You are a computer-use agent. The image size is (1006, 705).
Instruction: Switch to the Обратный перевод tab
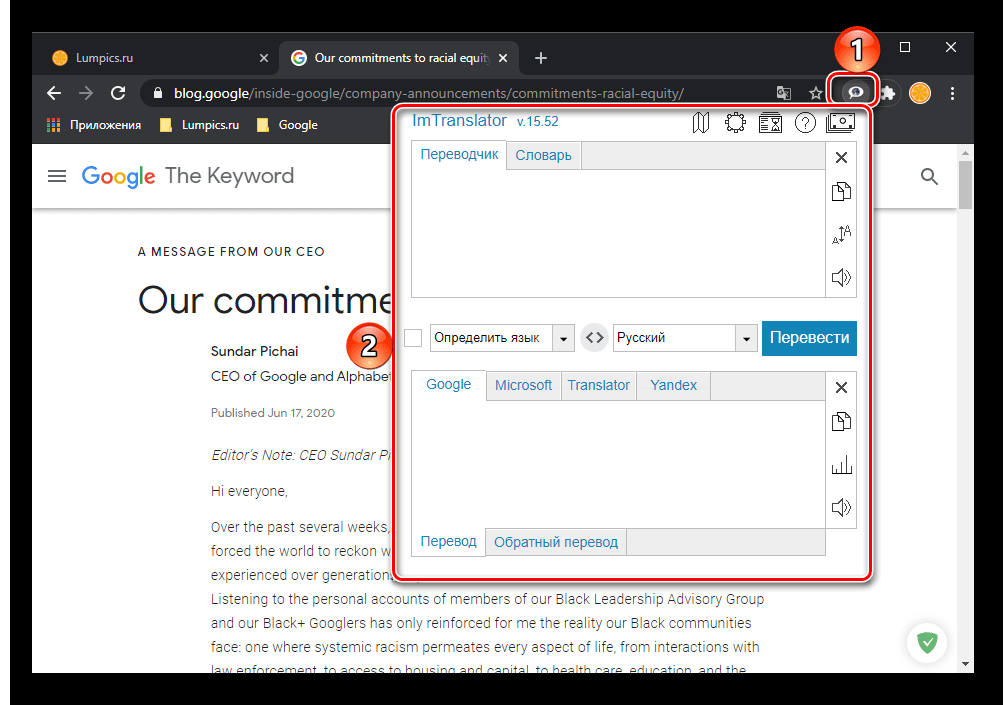pyautogui.click(x=556, y=542)
